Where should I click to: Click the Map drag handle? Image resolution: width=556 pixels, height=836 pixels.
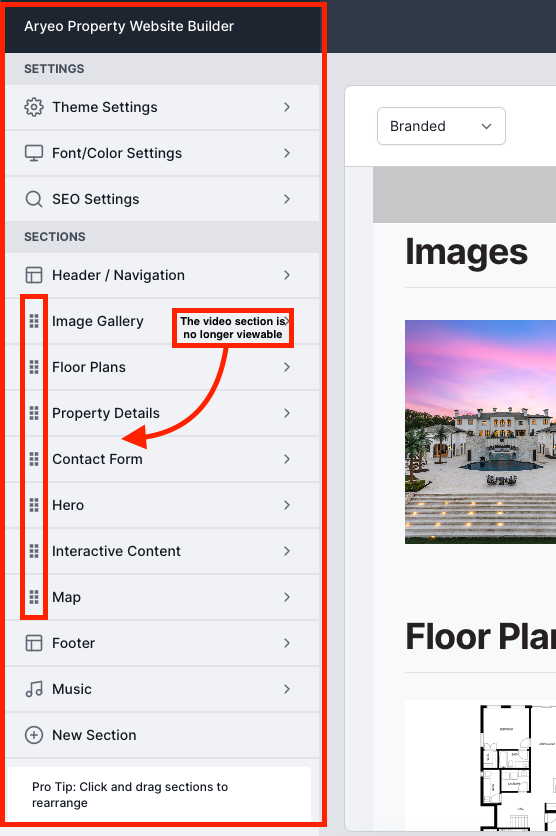34,597
